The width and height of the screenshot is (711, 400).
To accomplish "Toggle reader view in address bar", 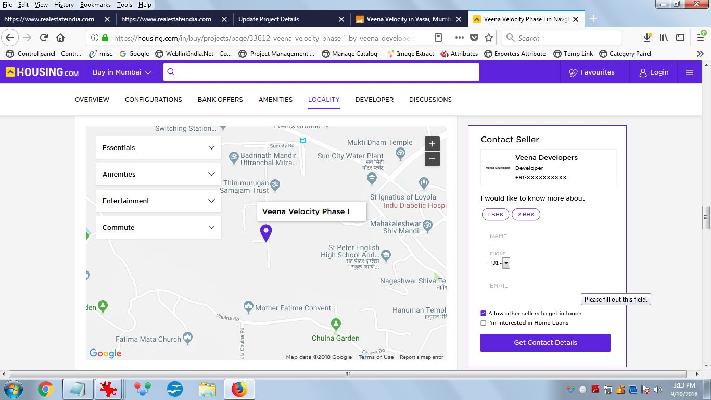I will [438, 38].
